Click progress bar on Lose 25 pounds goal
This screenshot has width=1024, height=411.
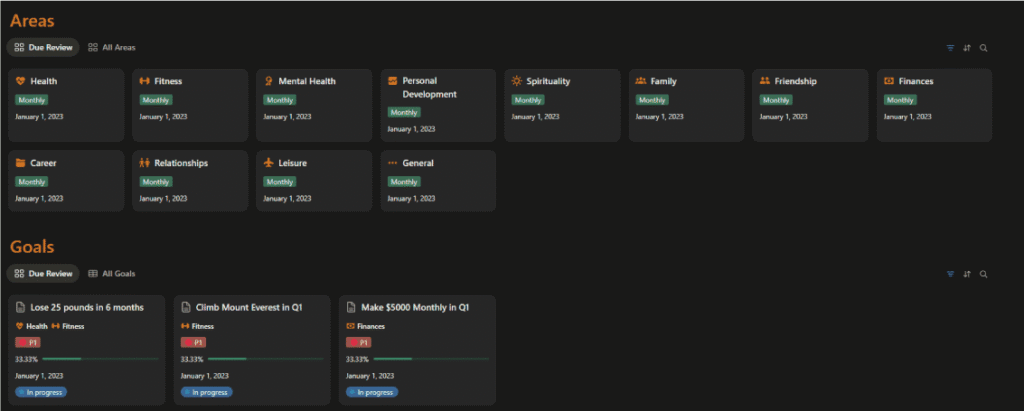101,359
